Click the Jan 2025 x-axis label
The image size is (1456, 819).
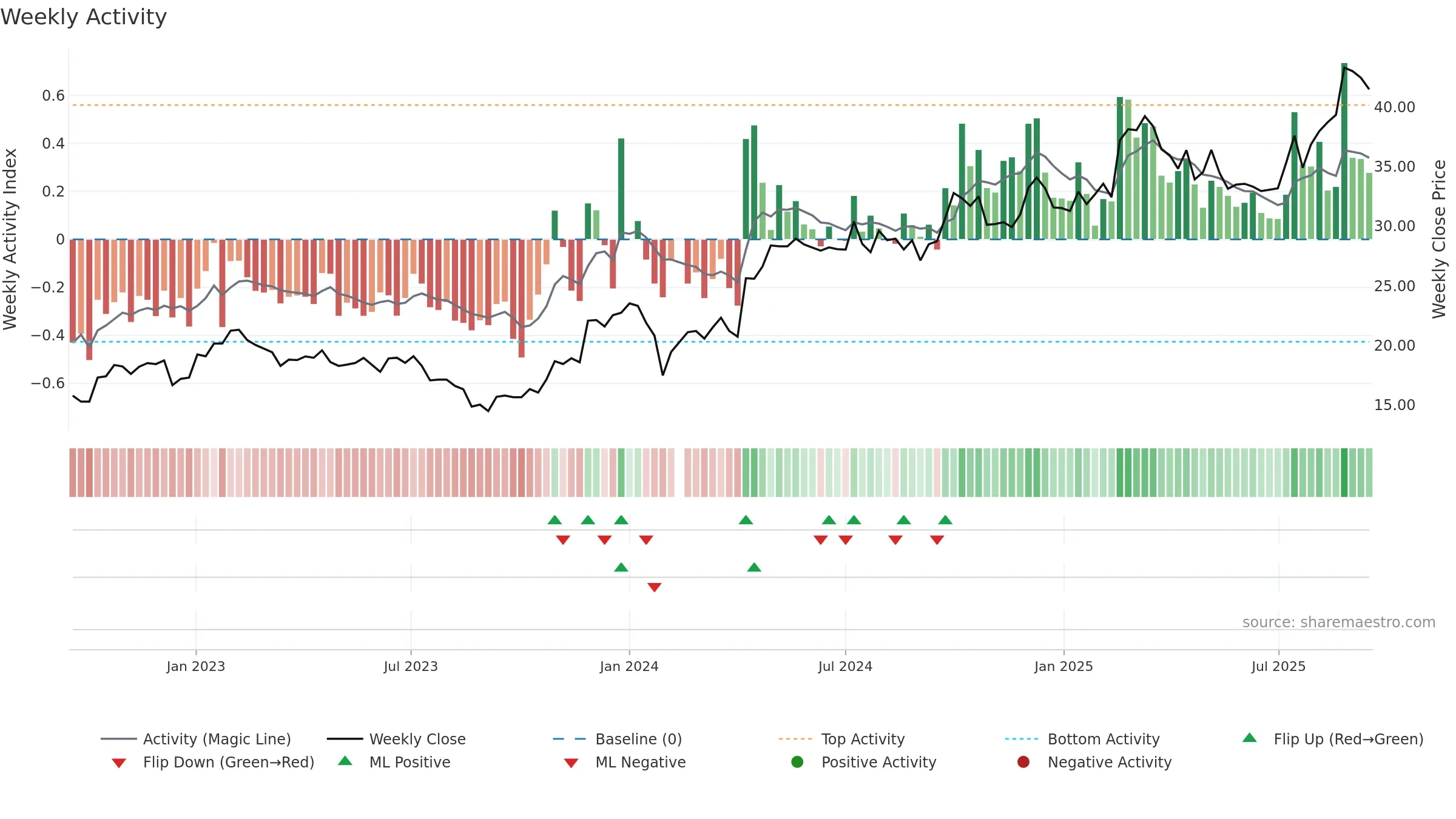(1063, 666)
